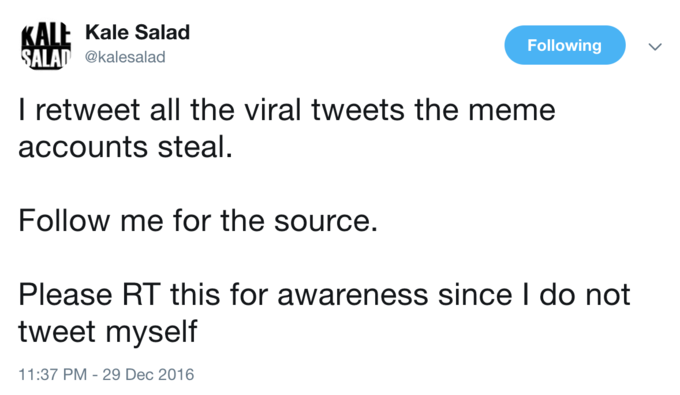Click the Kale Salad display name
Viewport: 680px width, 395px height.
[137, 32]
